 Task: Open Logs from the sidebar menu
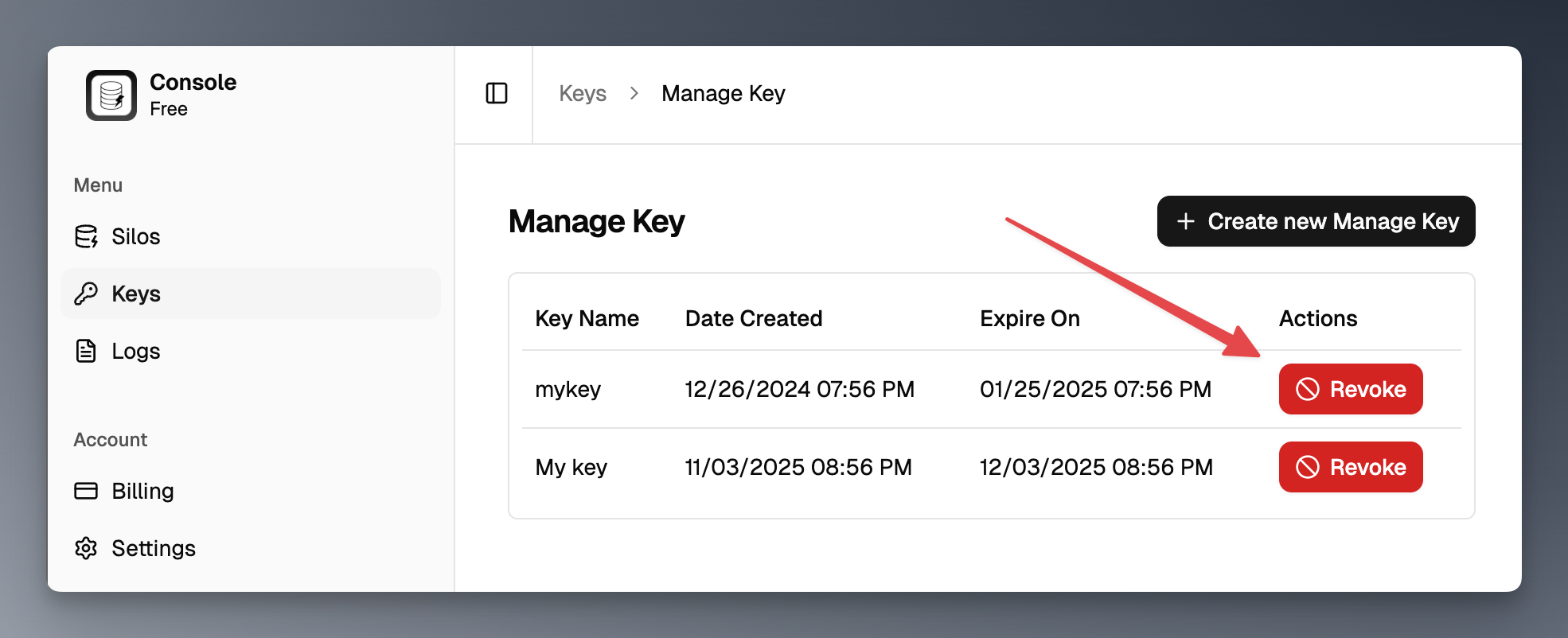[250, 351]
